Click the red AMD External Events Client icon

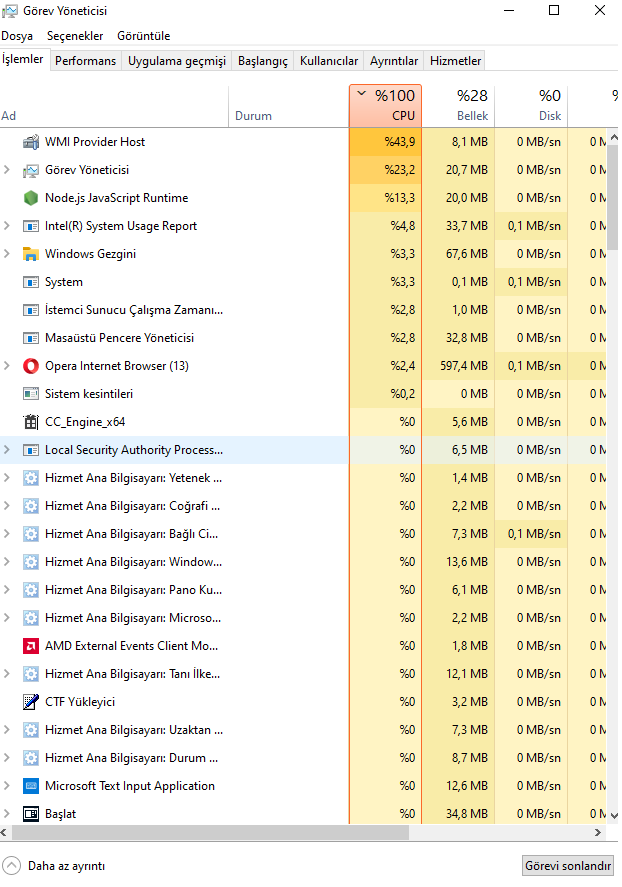31,646
